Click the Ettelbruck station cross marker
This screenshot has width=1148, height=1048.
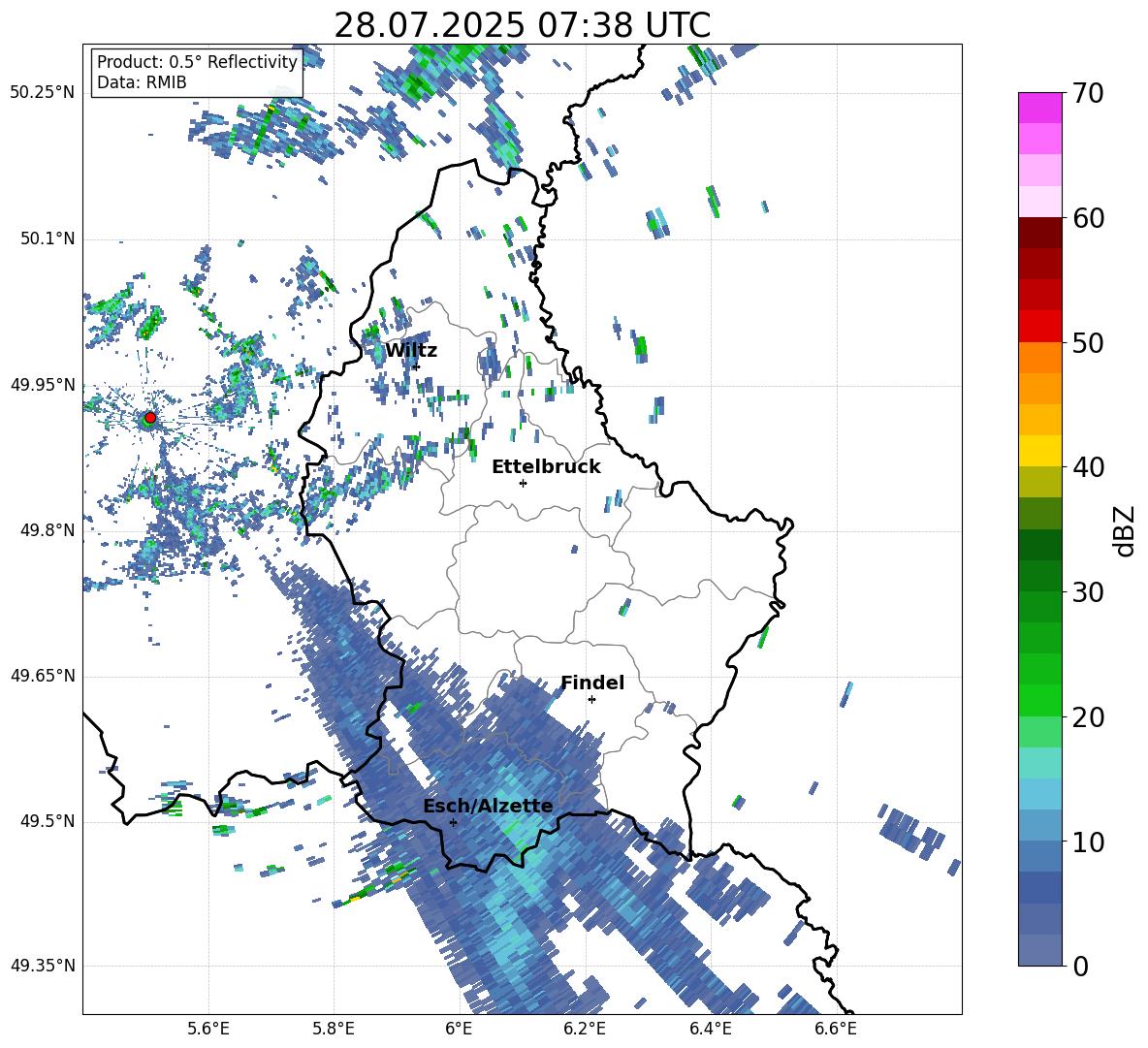[523, 483]
